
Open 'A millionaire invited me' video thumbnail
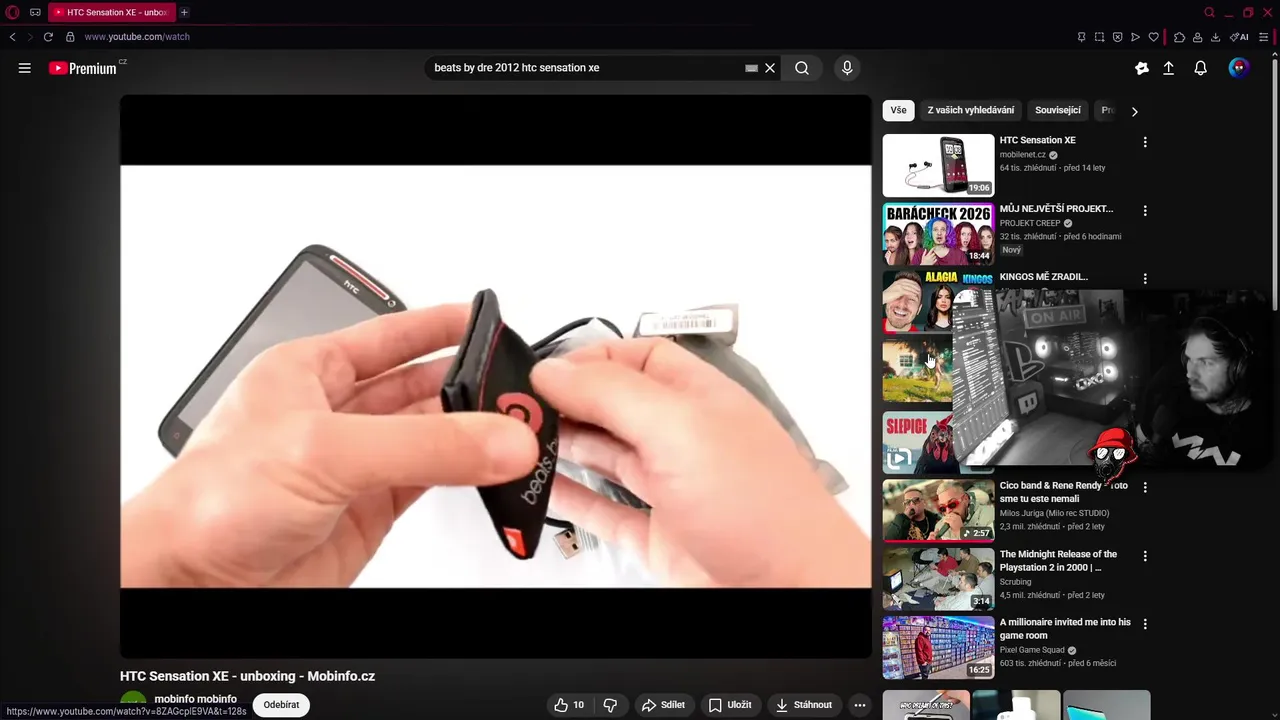point(938,647)
